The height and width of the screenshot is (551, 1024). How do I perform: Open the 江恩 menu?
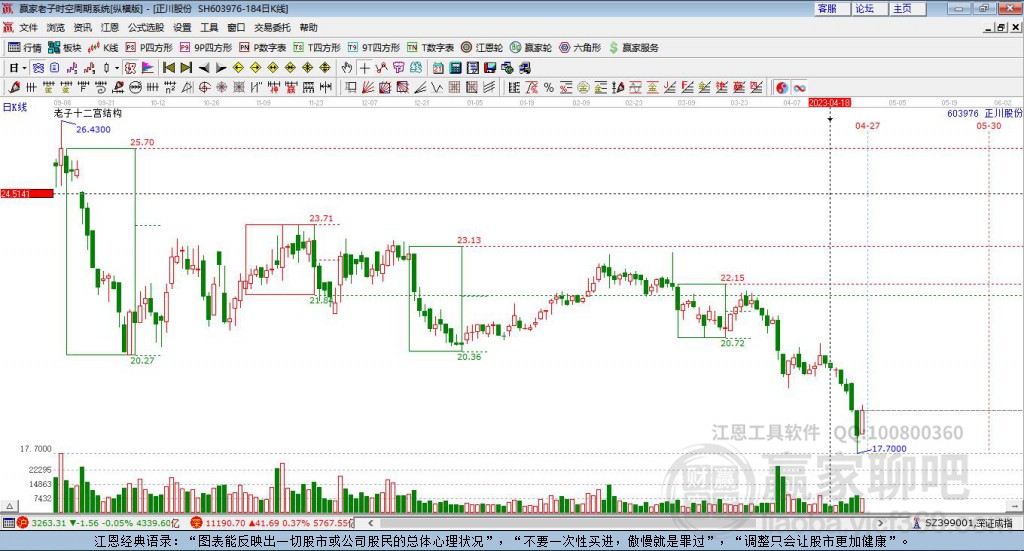pos(110,27)
